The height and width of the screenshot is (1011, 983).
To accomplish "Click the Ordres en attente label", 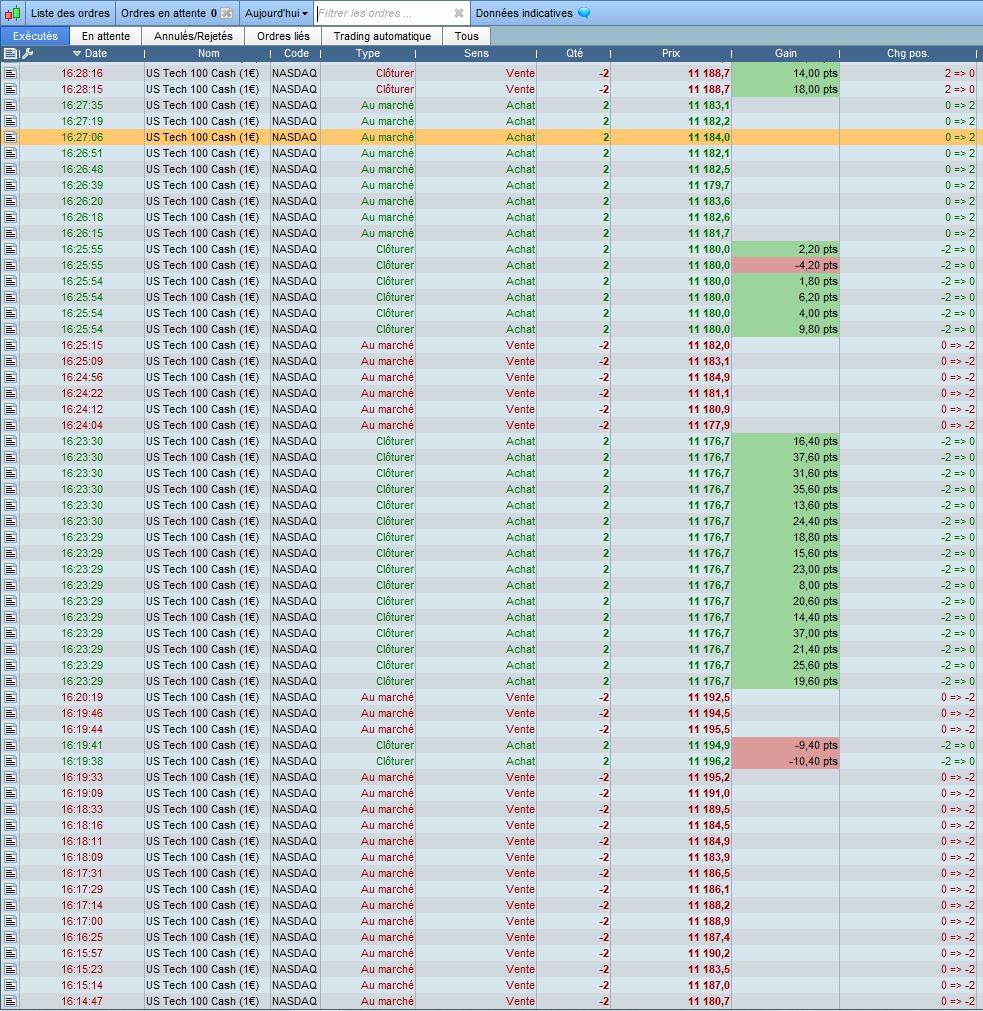I will [163, 13].
